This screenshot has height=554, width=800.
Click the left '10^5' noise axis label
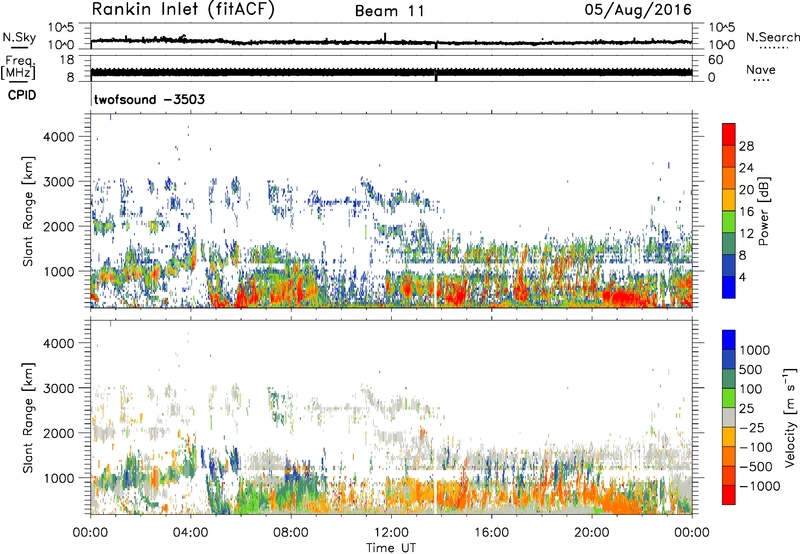pos(61,28)
